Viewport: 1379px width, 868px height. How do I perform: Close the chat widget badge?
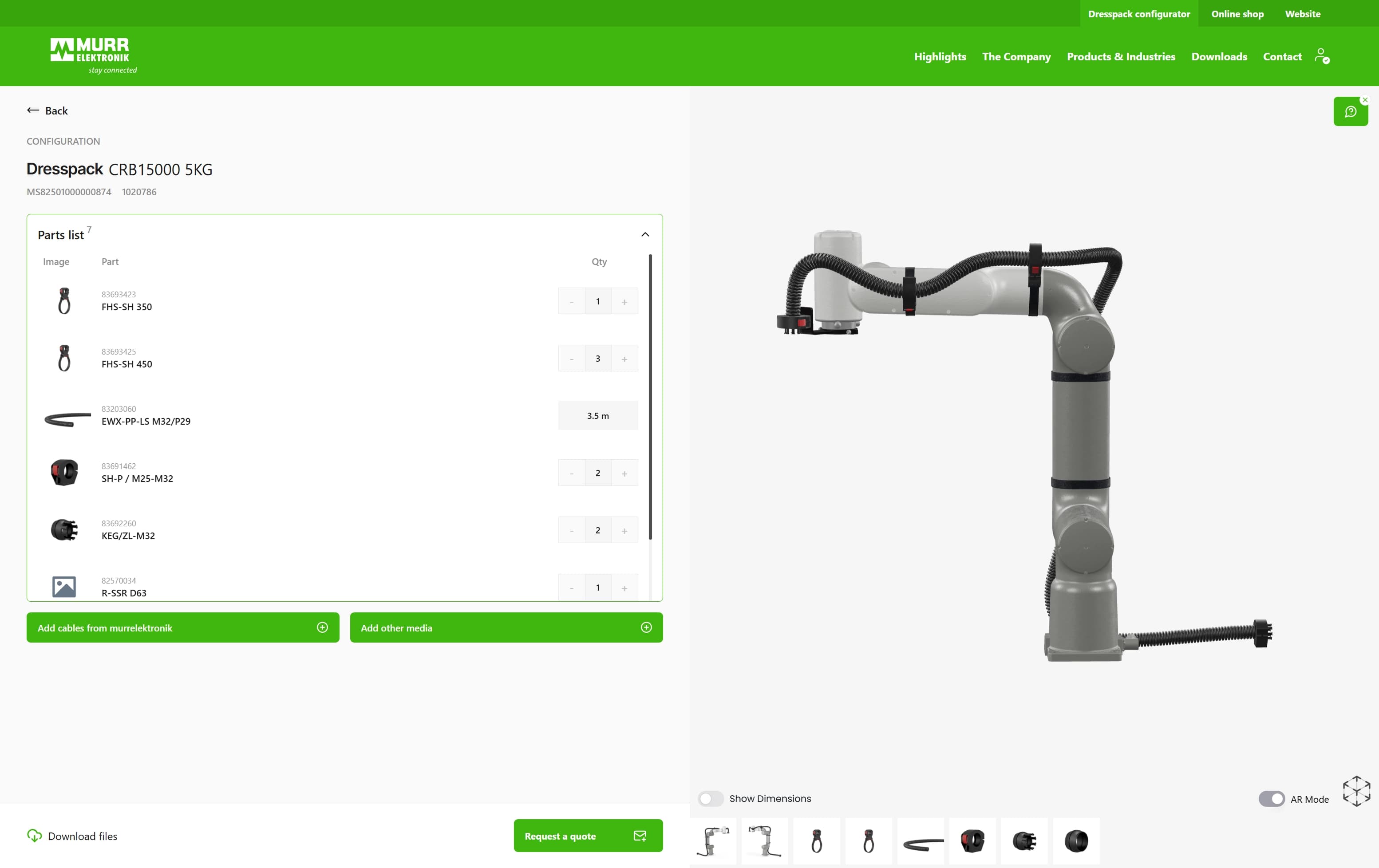1365,100
